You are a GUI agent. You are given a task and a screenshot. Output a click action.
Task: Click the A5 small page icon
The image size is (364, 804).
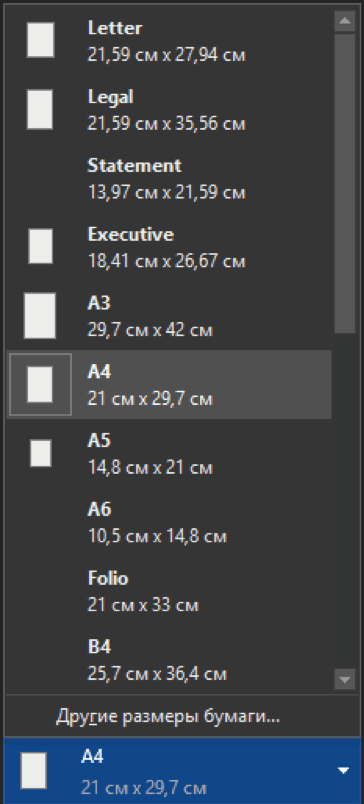click(x=41, y=453)
